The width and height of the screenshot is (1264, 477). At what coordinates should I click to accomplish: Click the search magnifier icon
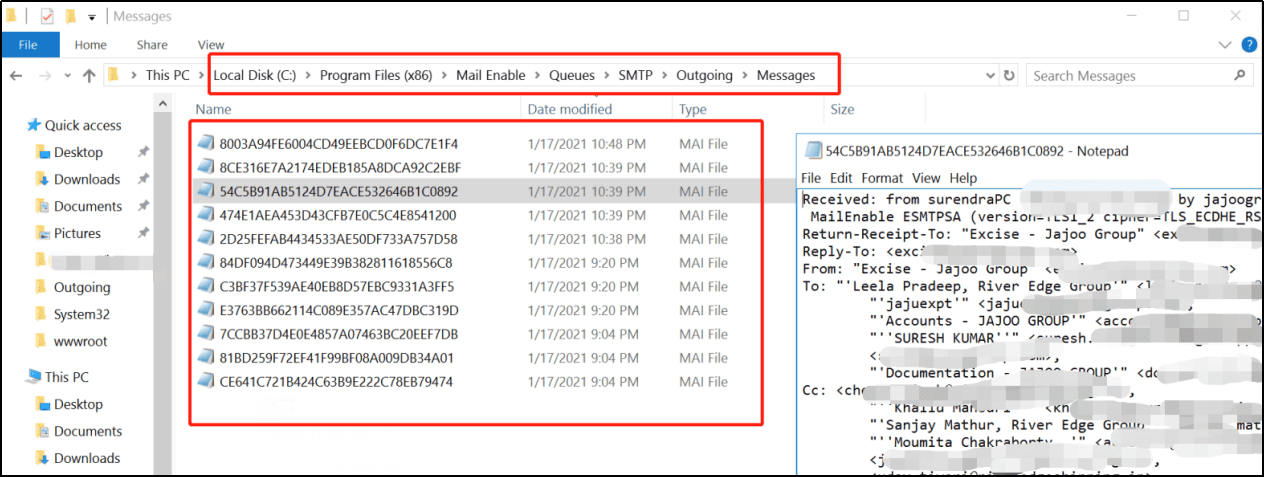point(1240,75)
